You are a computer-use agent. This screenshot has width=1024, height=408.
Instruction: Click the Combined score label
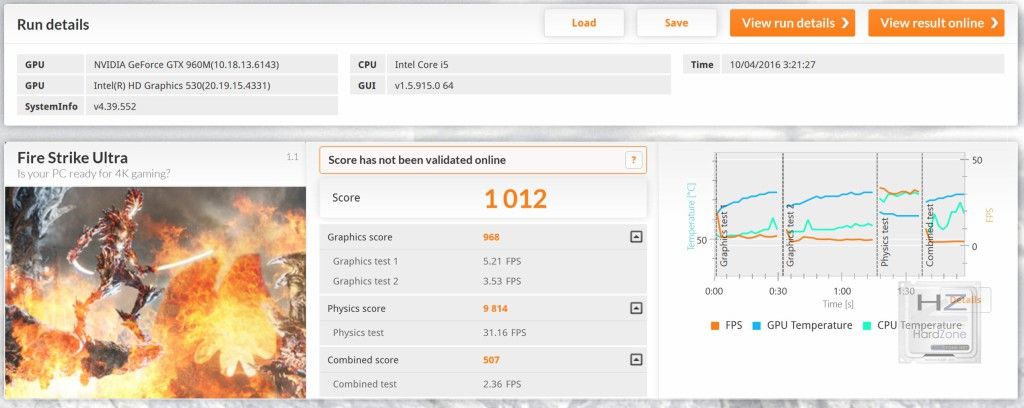(362, 360)
